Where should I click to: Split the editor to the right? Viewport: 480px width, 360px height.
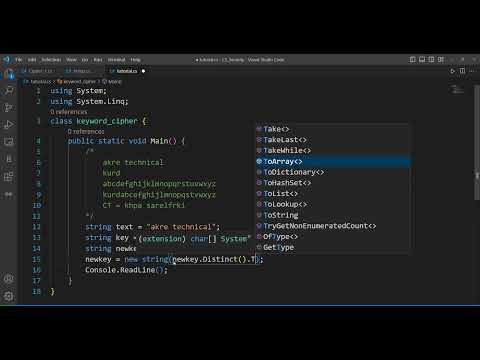click(x=462, y=71)
